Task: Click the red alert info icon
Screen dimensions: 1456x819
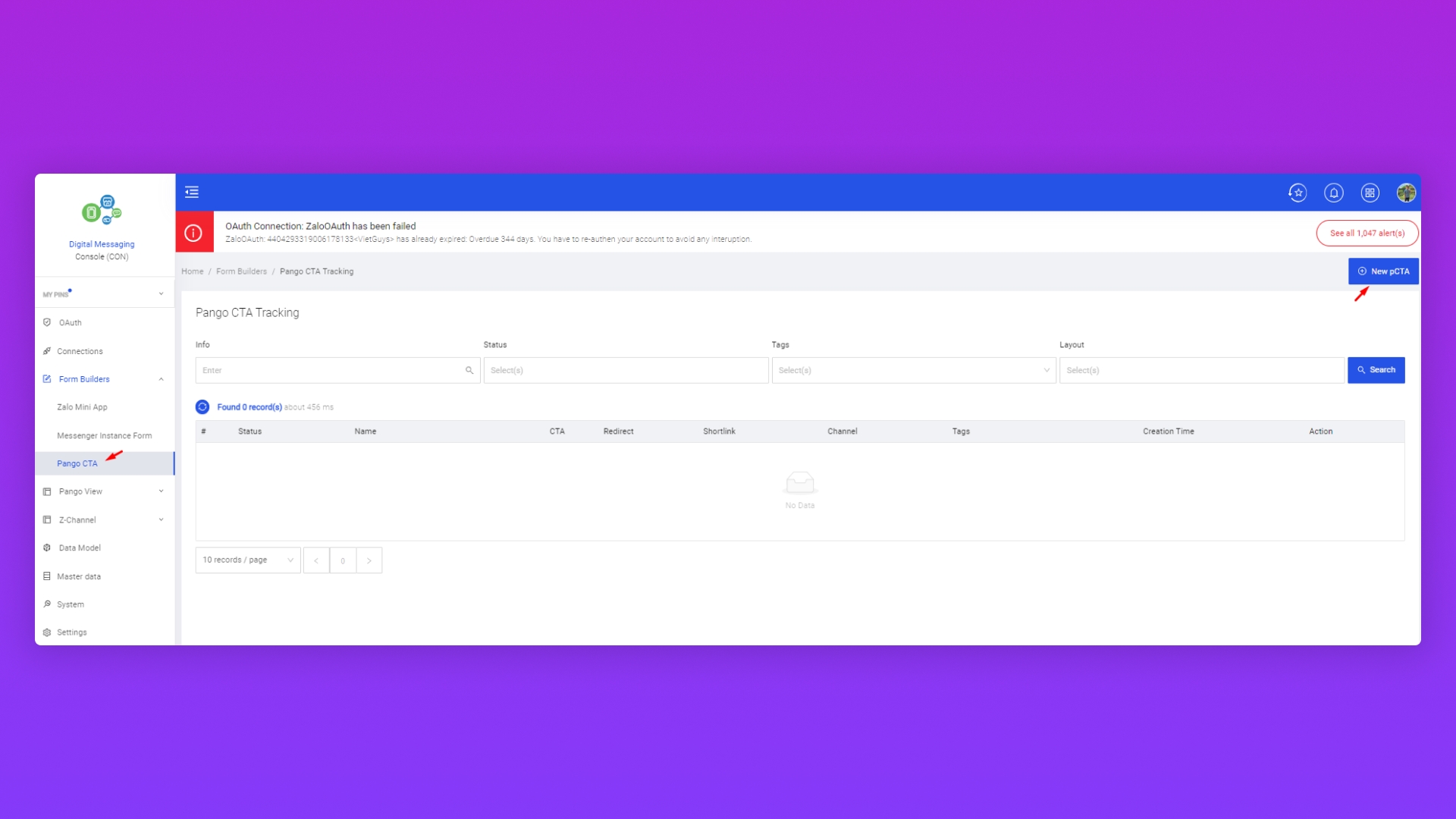Action: pyautogui.click(x=194, y=233)
